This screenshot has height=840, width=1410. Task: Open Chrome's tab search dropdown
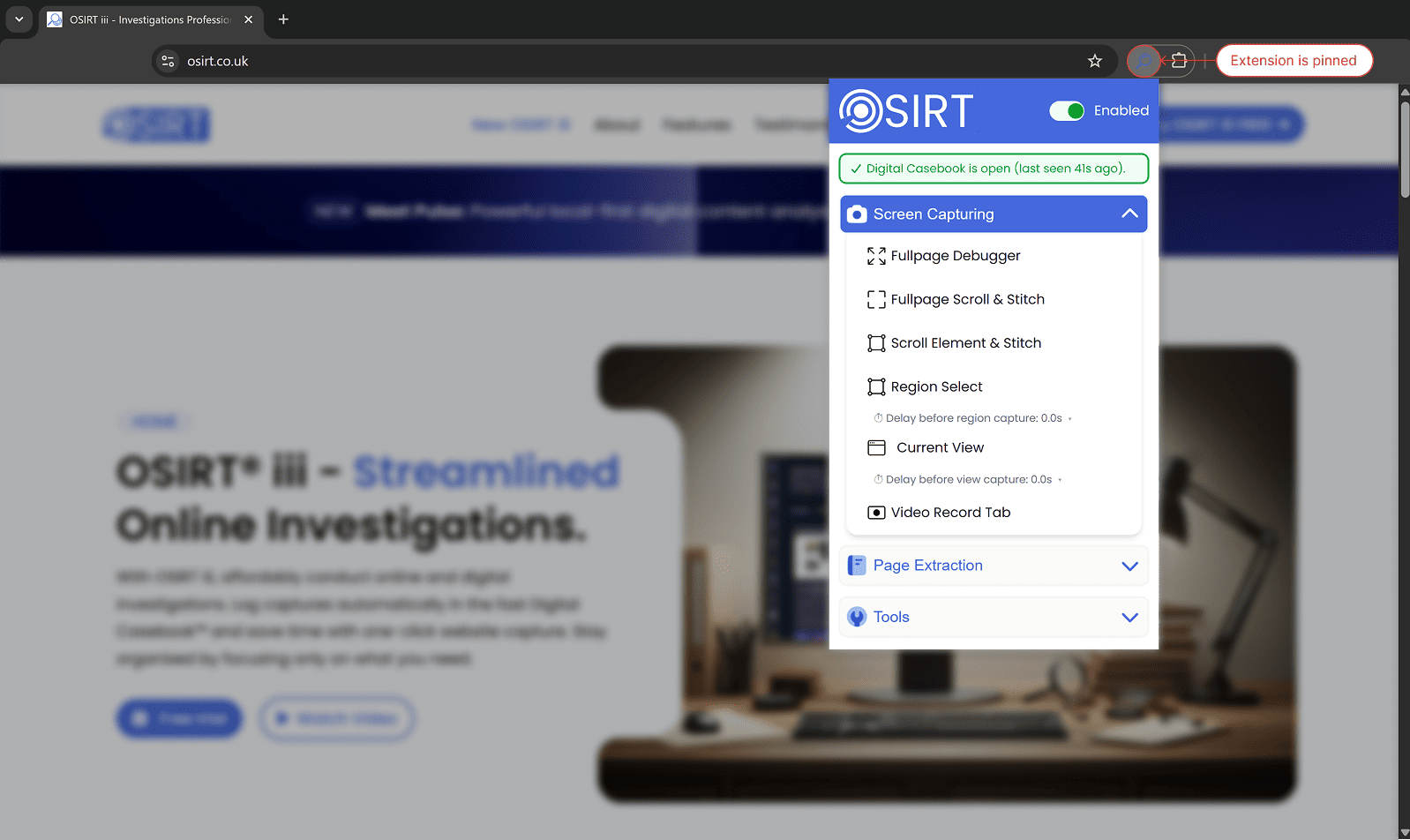coord(19,19)
